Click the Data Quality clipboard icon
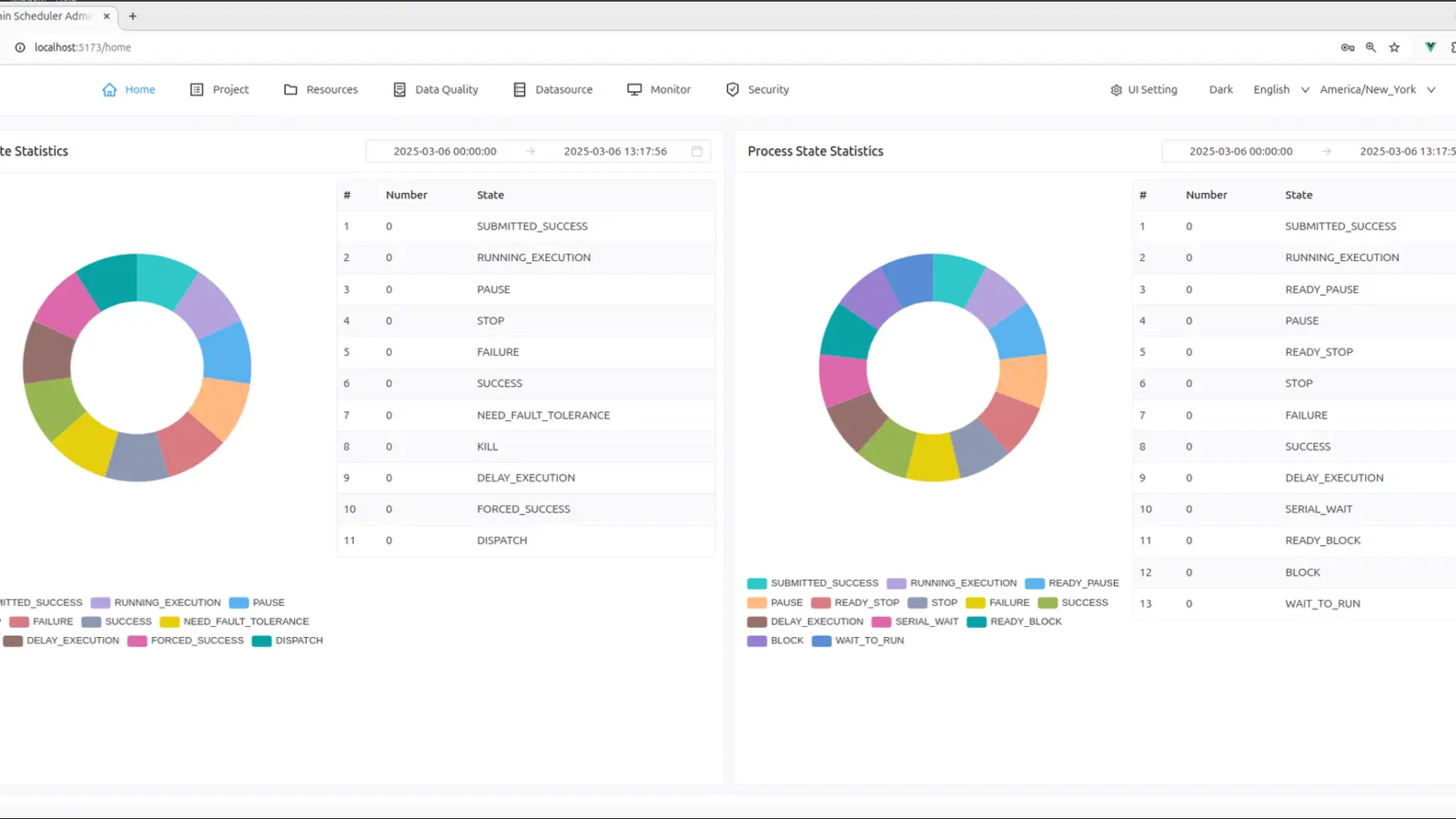Image resolution: width=1456 pixels, height=819 pixels. tap(399, 89)
